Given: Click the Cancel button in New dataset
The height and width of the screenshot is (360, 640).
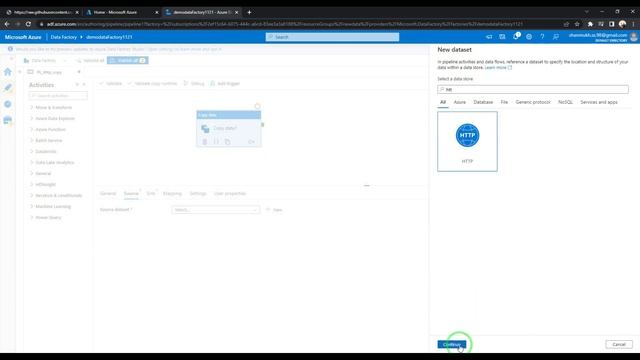Looking at the screenshot, I should pyautogui.click(x=619, y=344).
